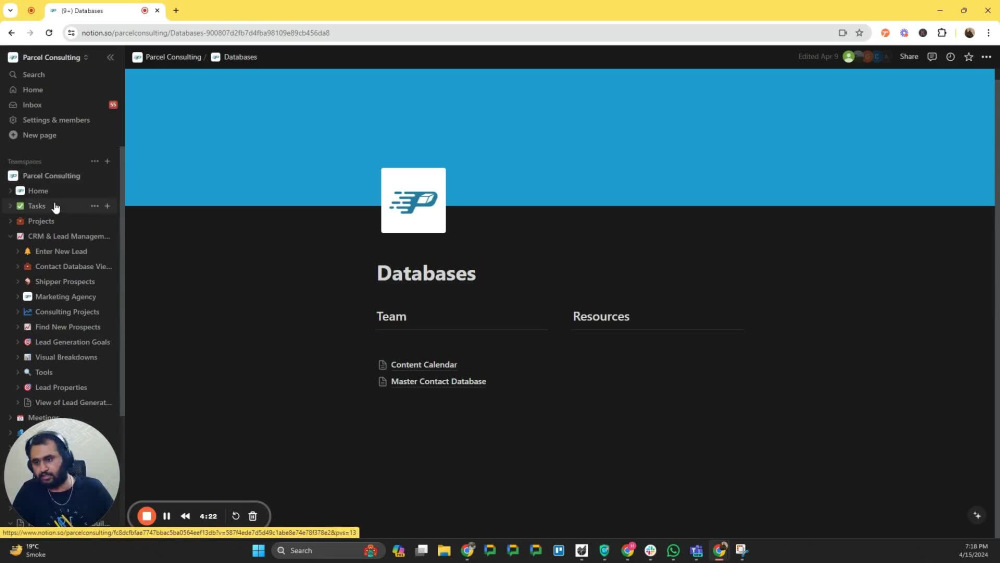Image resolution: width=1000 pixels, height=563 pixels.
Task: Open Lead Generation Goals page
Action: point(72,342)
